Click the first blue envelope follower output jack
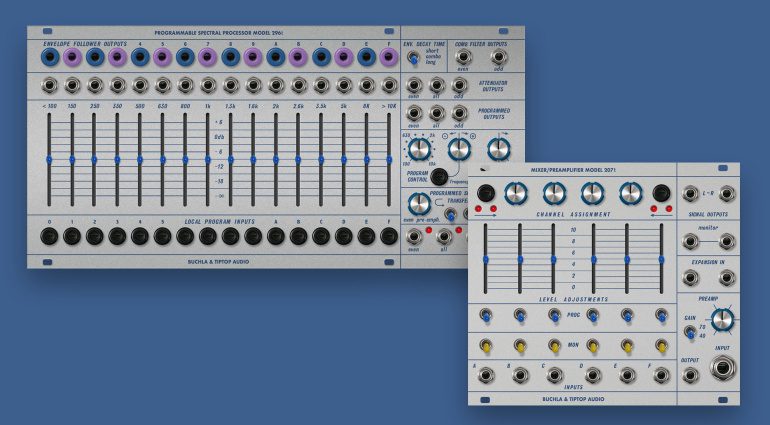The image size is (770, 425). click(49, 58)
